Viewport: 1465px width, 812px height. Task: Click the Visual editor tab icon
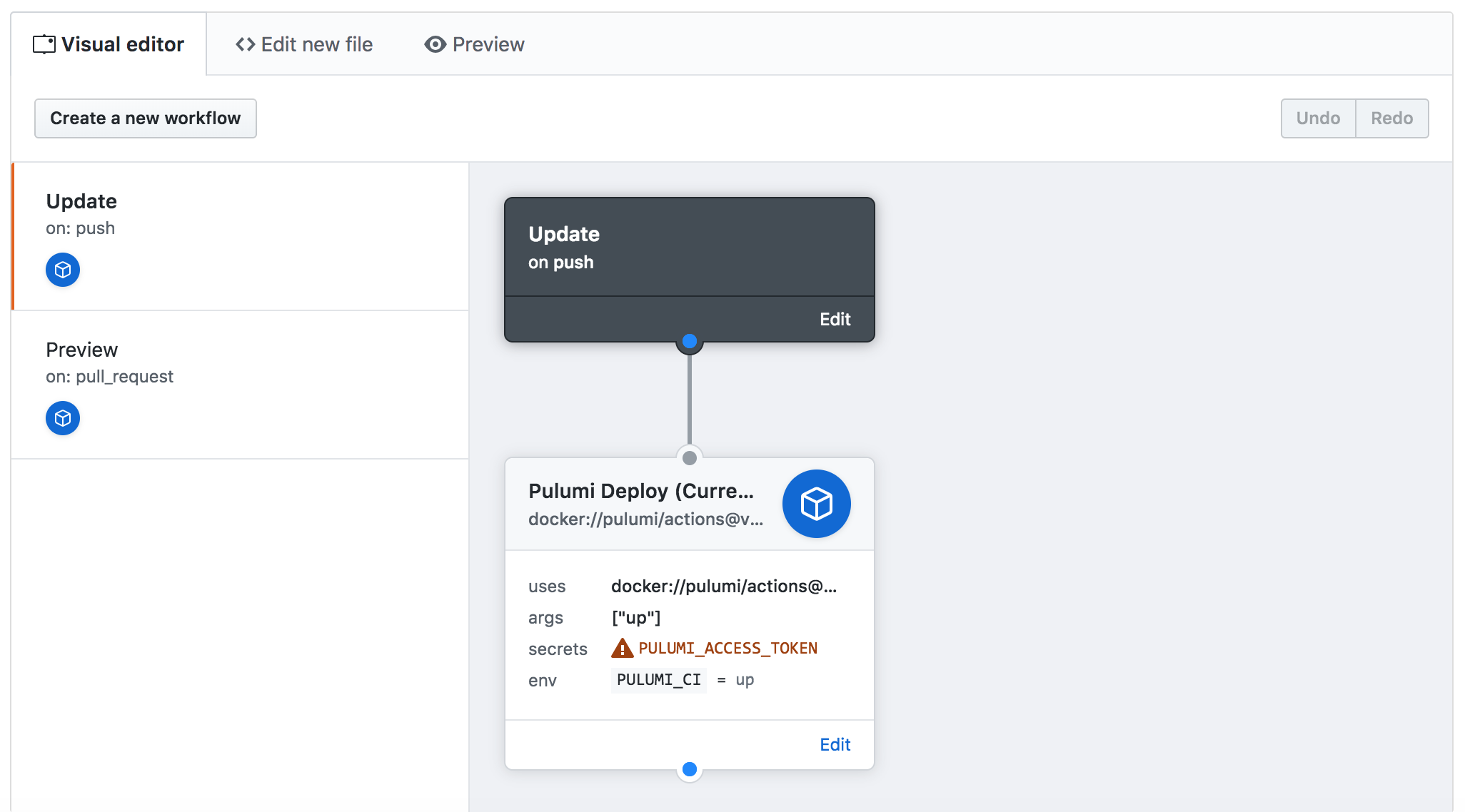[44, 44]
